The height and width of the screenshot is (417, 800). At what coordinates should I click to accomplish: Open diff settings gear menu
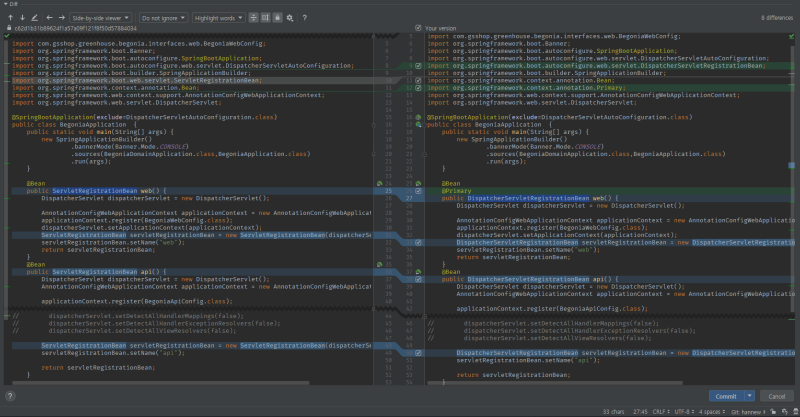[x=290, y=18]
